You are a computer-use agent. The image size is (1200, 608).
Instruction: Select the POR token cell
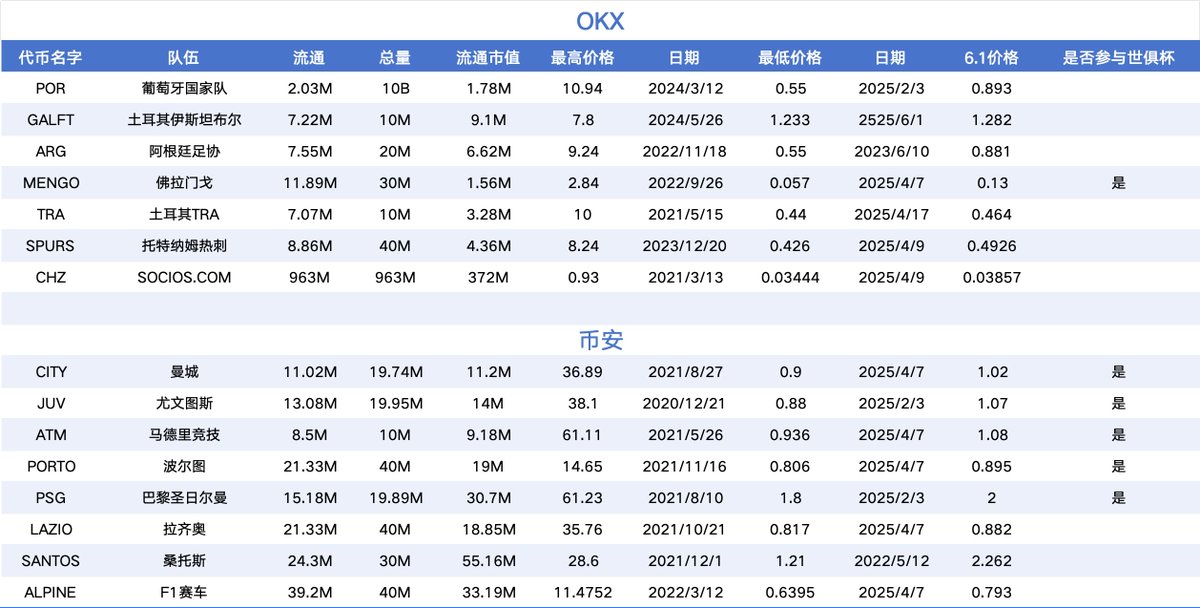point(50,88)
